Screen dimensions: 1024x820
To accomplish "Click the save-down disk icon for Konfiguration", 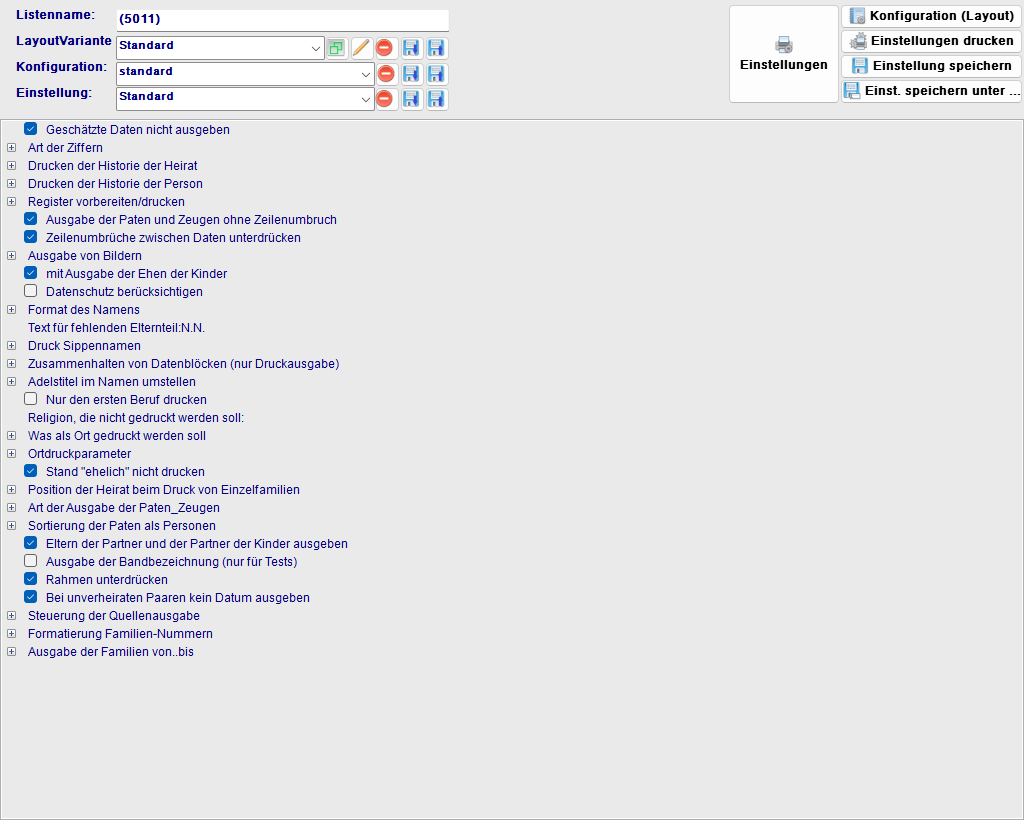I will pyautogui.click(x=411, y=73).
